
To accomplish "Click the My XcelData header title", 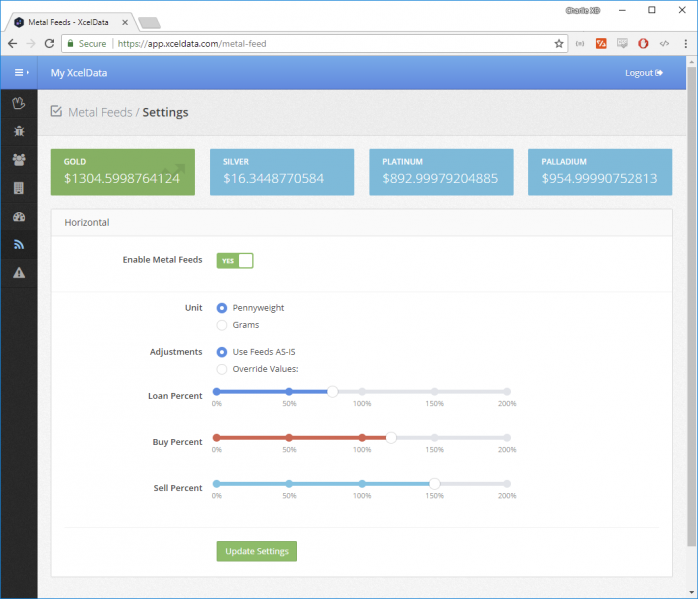I will pyautogui.click(x=79, y=73).
